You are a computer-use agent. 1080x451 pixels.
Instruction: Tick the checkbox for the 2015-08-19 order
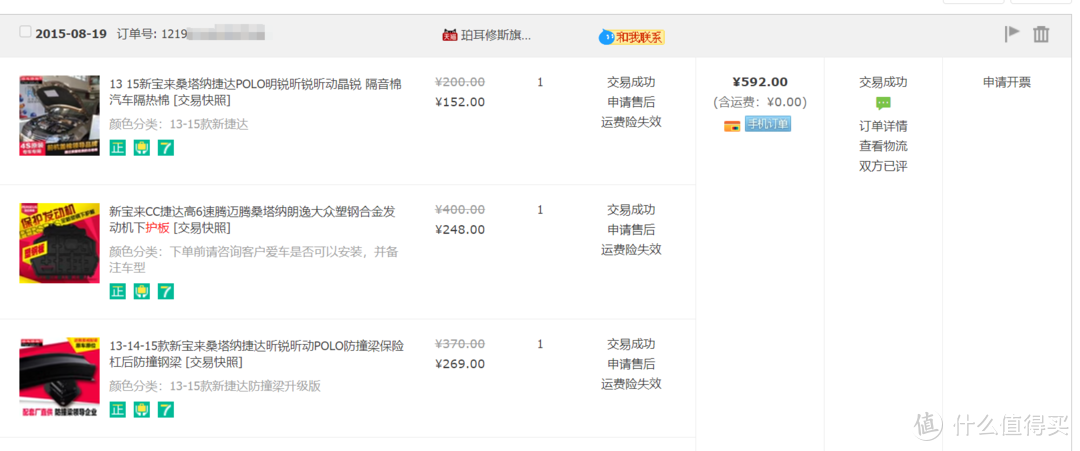coord(25,32)
